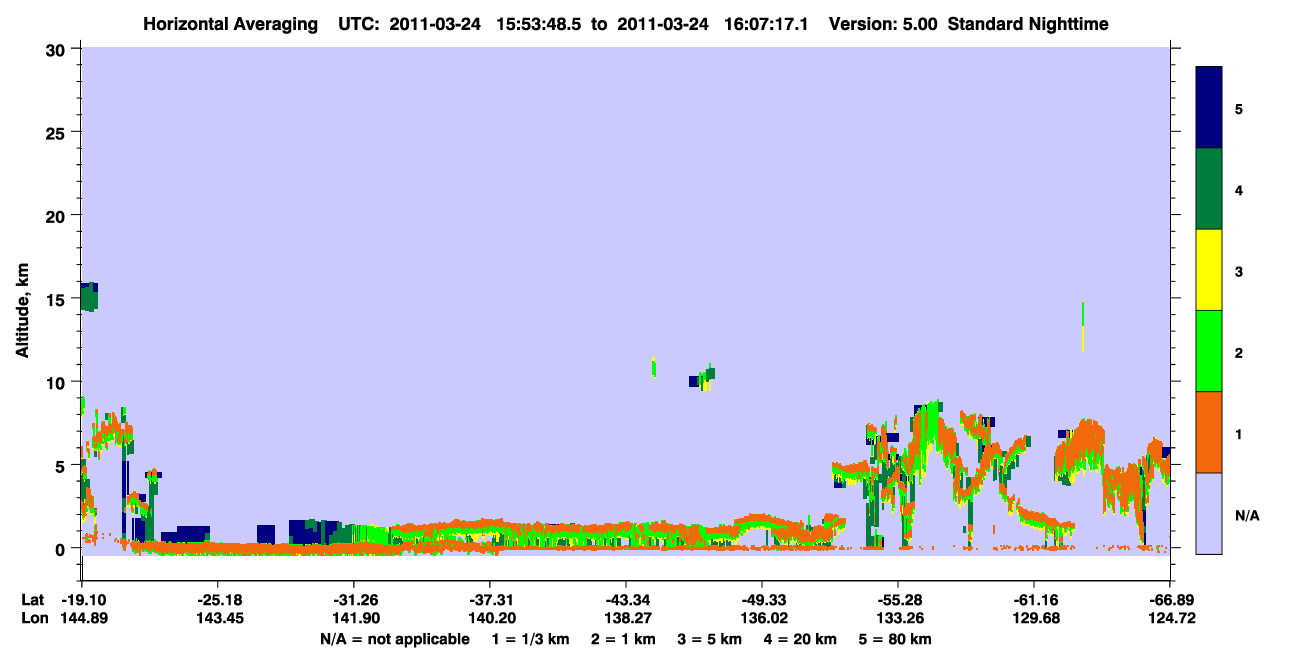Image resolution: width=1300 pixels, height=667 pixels.
Task: Click longitude value 143.45
Action: click(218, 618)
